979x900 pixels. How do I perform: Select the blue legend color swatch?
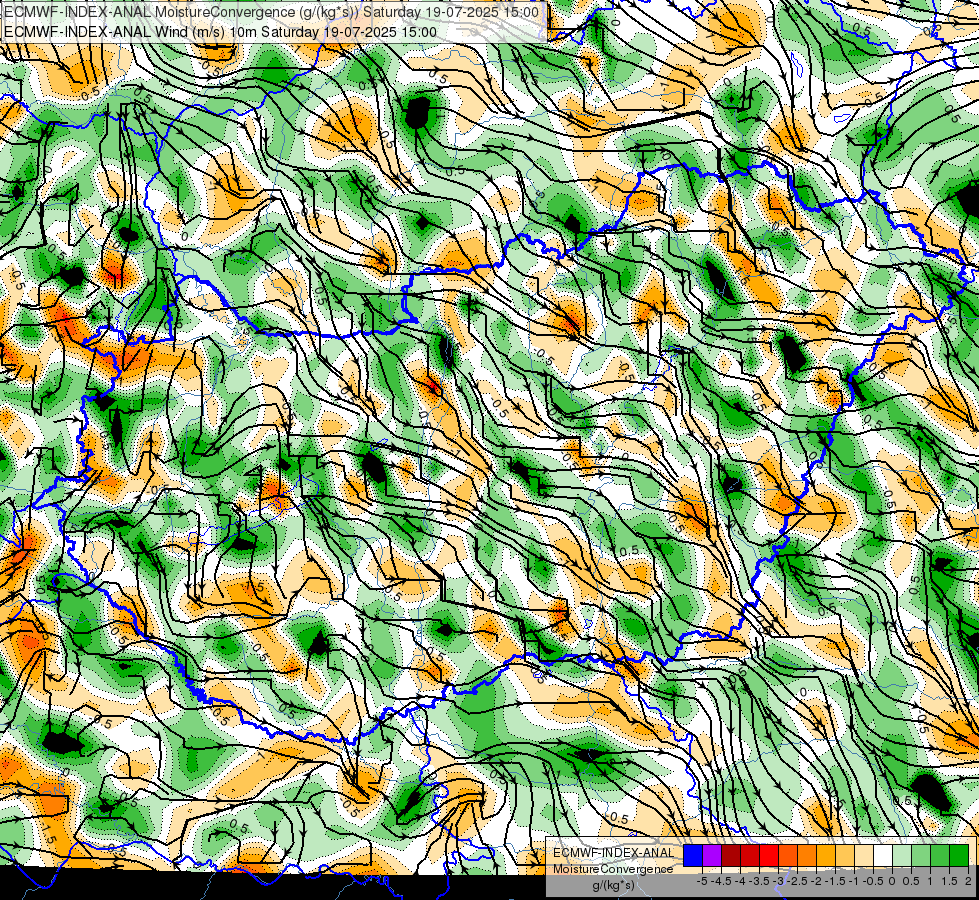693,855
